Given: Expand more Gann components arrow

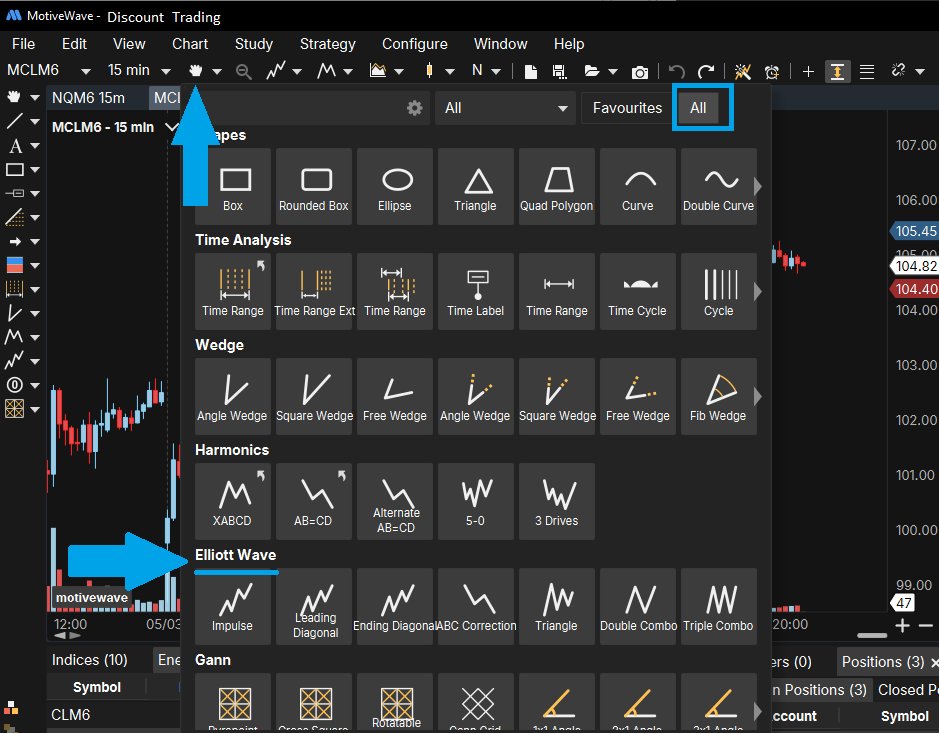Looking at the screenshot, I should 758,711.
